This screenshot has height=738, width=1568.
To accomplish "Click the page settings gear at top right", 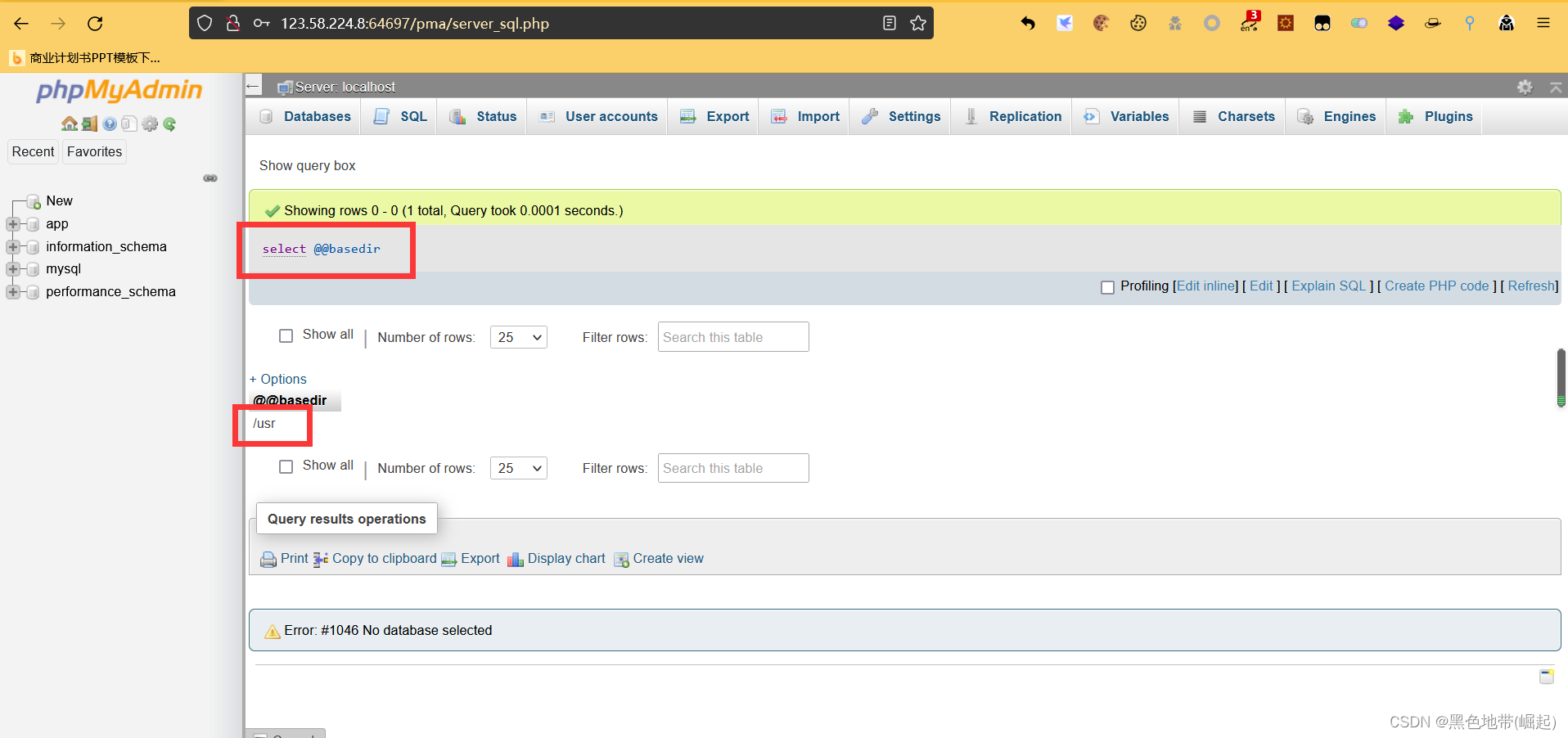I will (1525, 87).
